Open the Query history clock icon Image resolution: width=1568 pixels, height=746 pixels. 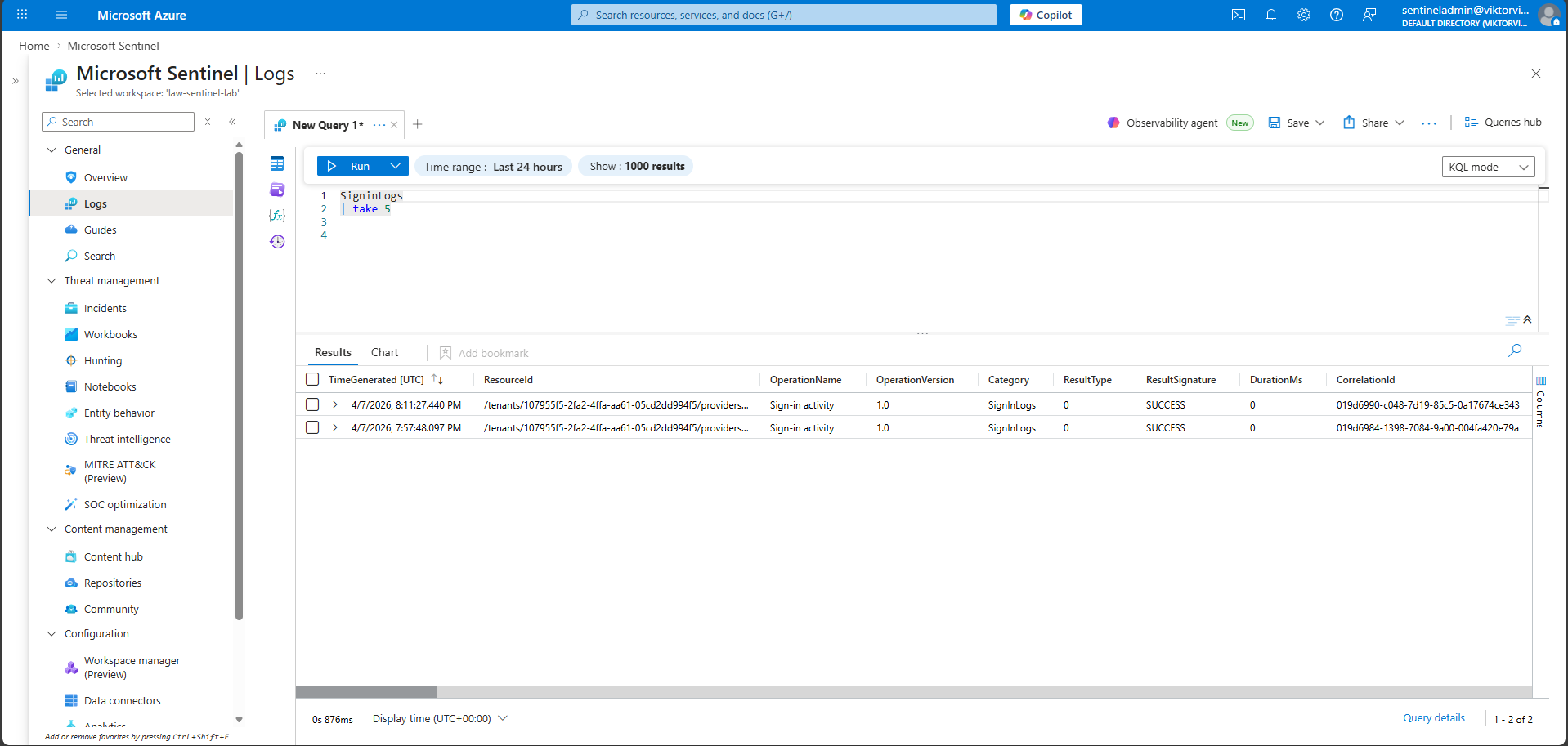coord(277,241)
